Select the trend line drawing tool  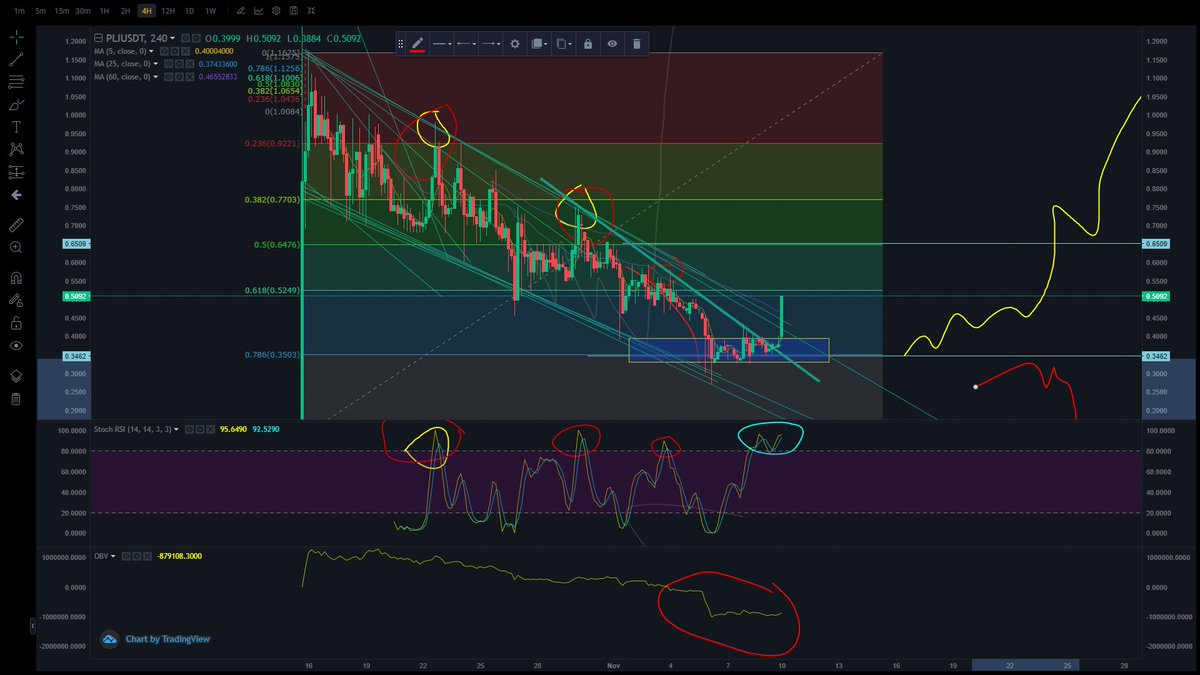(x=16, y=59)
